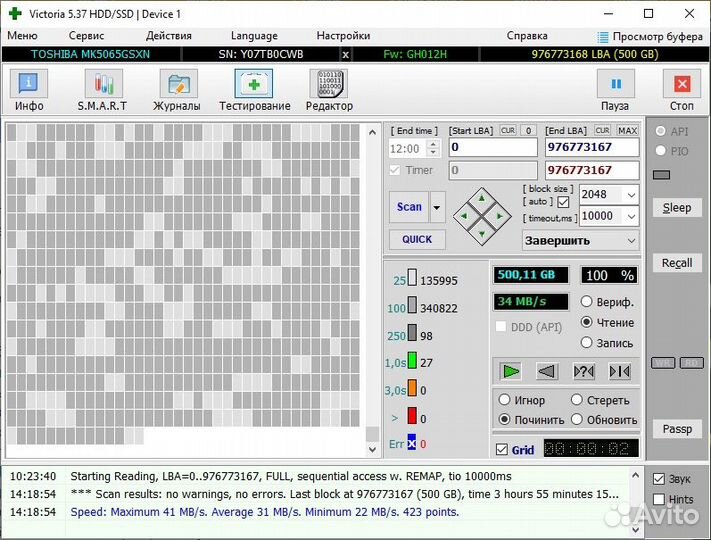
Task: Open the Сервис menu
Action: 87,35
